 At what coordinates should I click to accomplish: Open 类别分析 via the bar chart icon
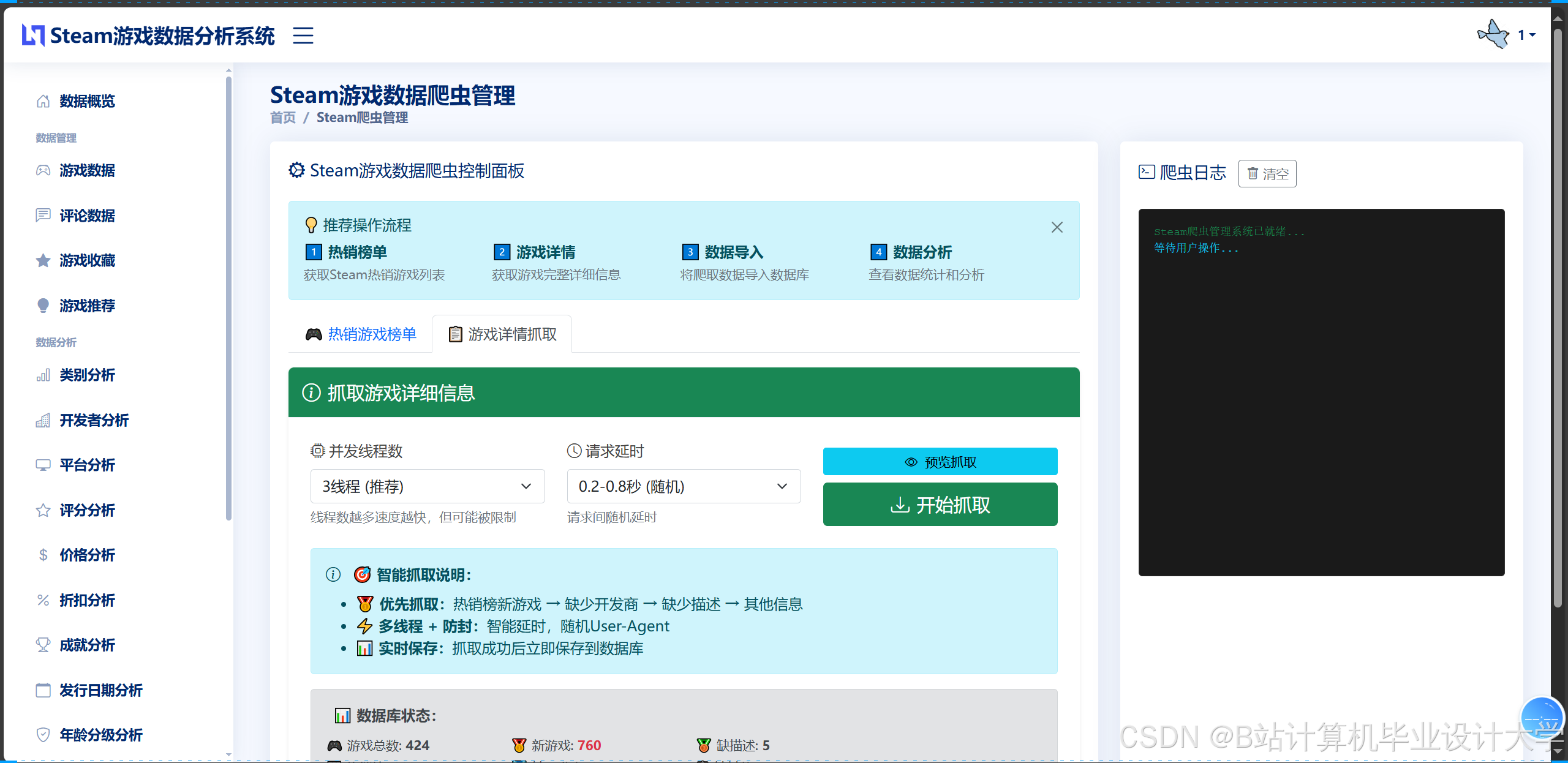(42, 375)
